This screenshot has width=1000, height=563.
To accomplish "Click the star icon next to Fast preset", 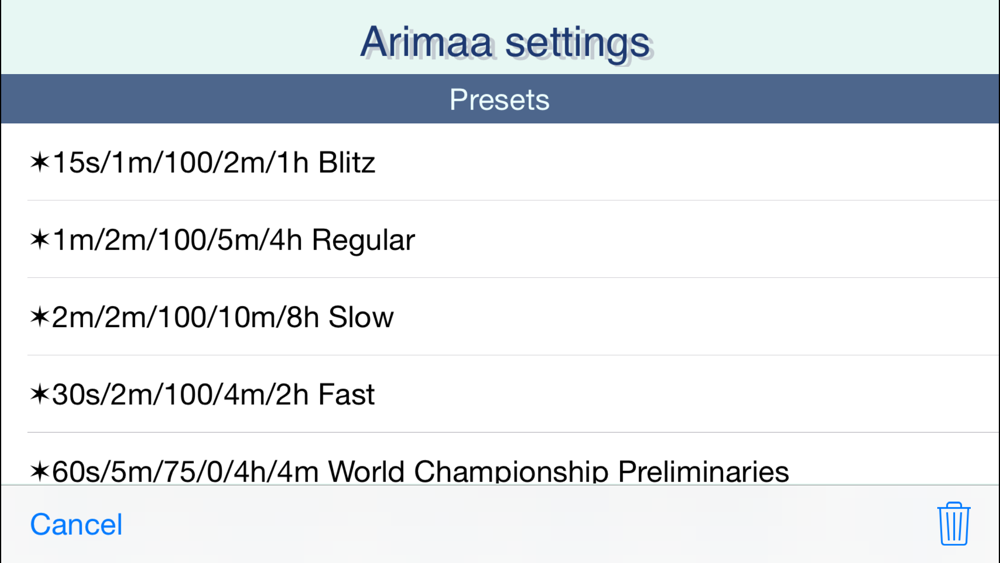I will click(x=40, y=394).
